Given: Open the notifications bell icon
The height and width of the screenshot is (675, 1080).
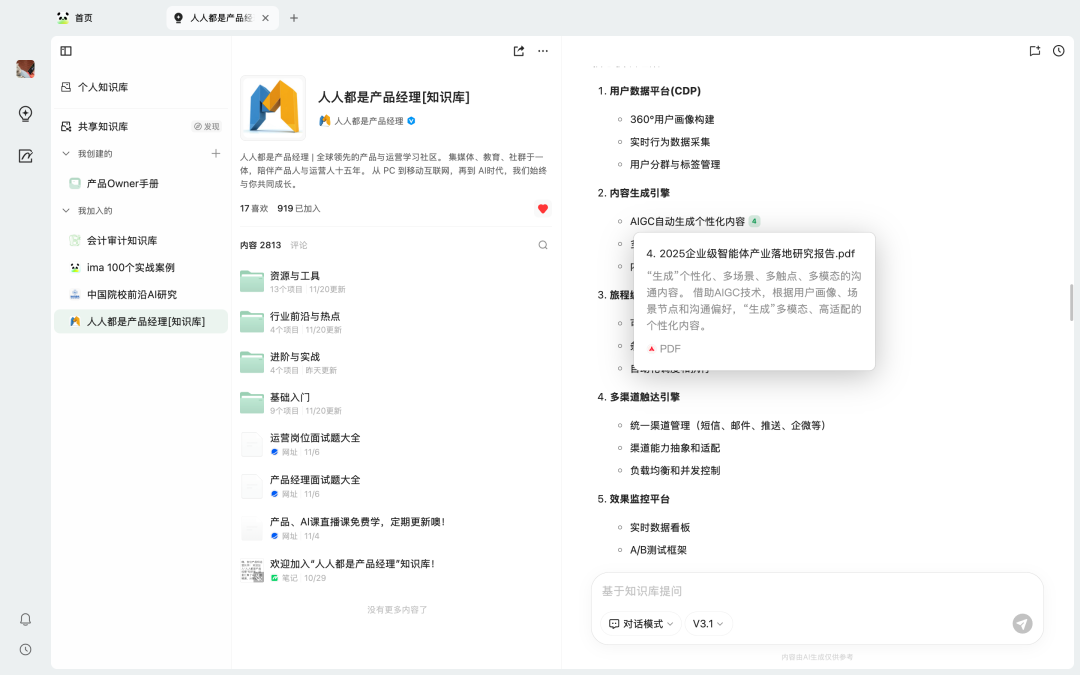Looking at the screenshot, I should (26, 619).
